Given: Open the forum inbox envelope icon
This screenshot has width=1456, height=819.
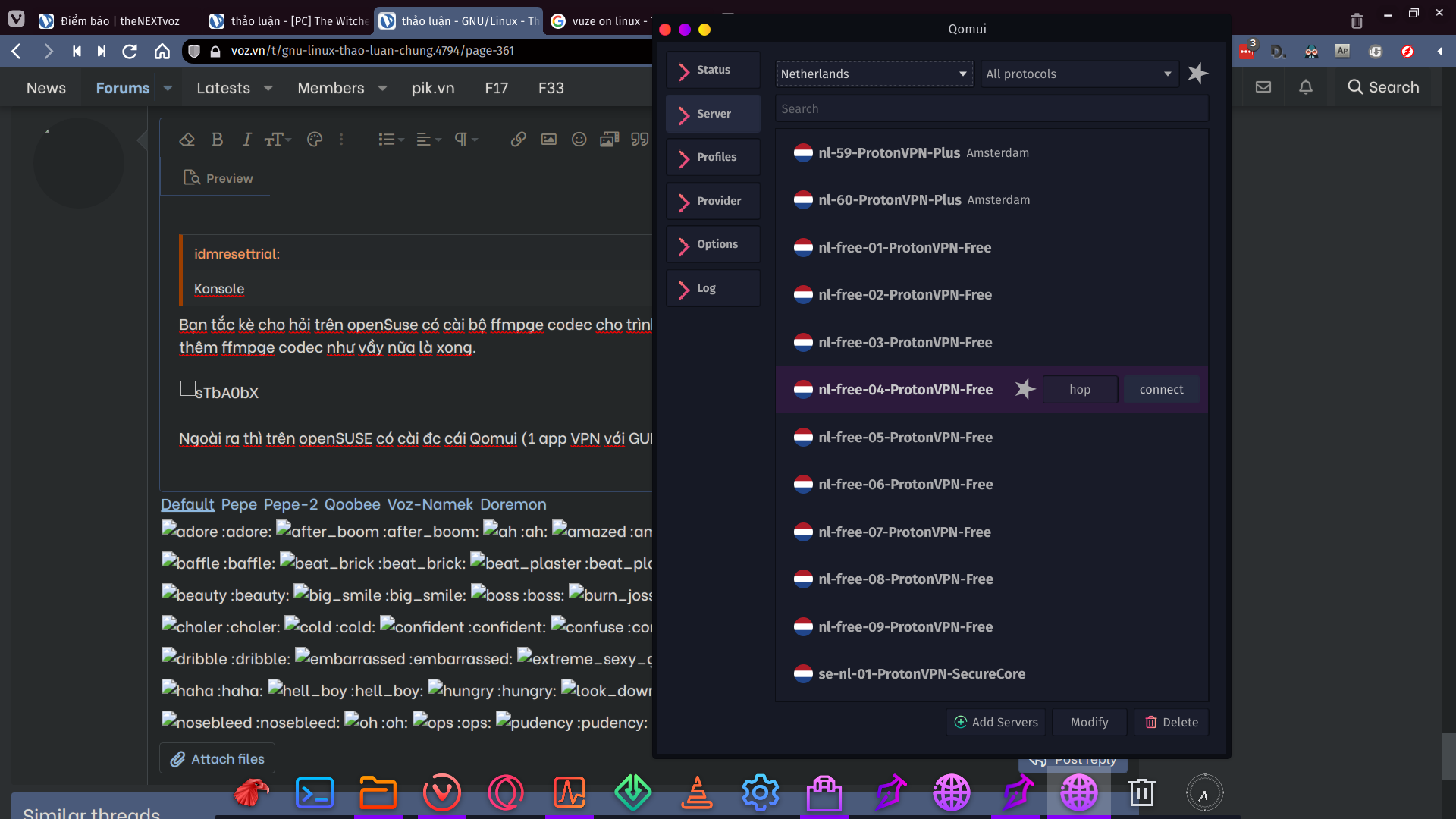Looking at the screenshot, I should [1263, 87].
